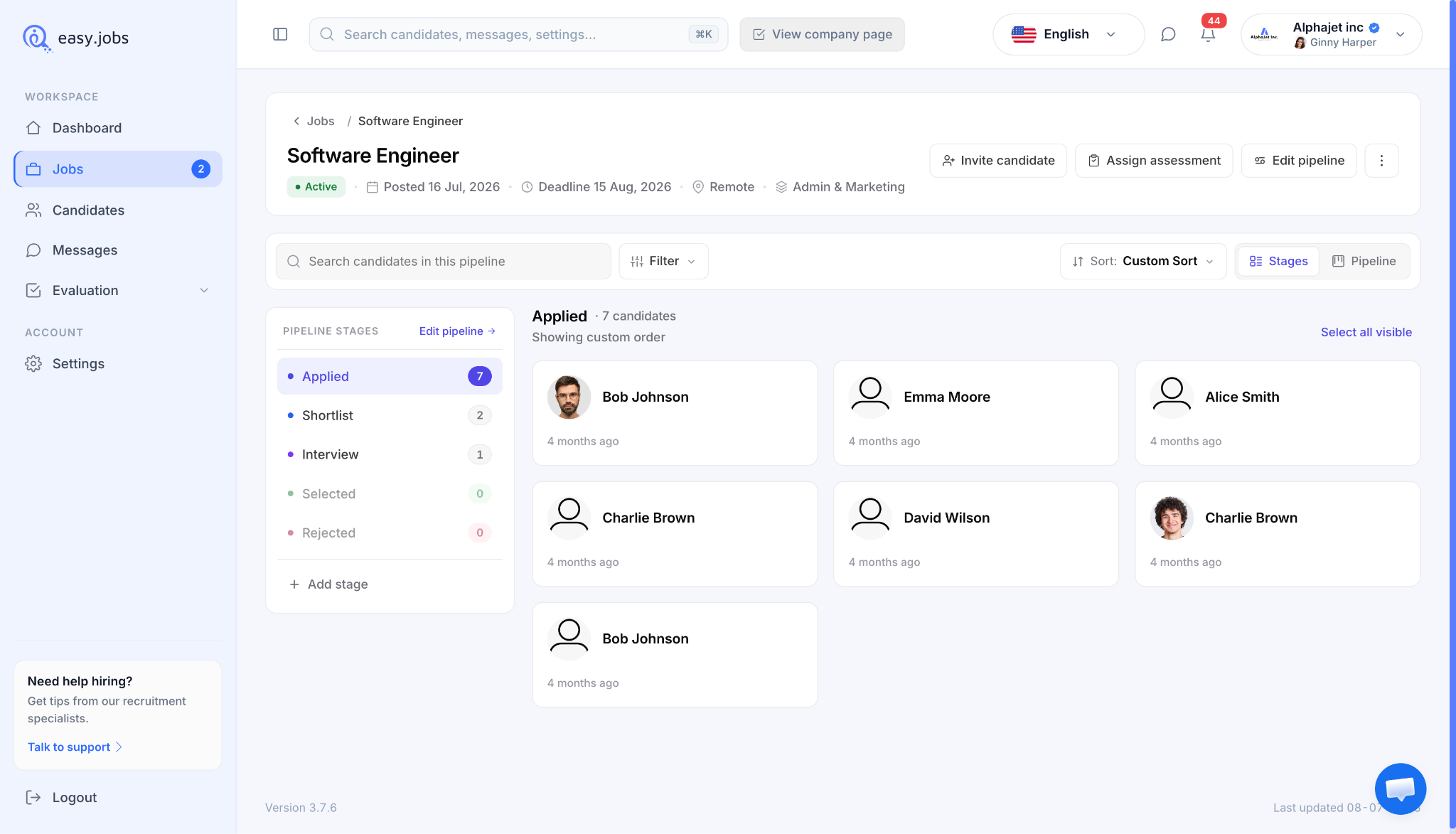Open the Filter dropdown
This screenshot has height=834, width=1456.
coord(663,261)
